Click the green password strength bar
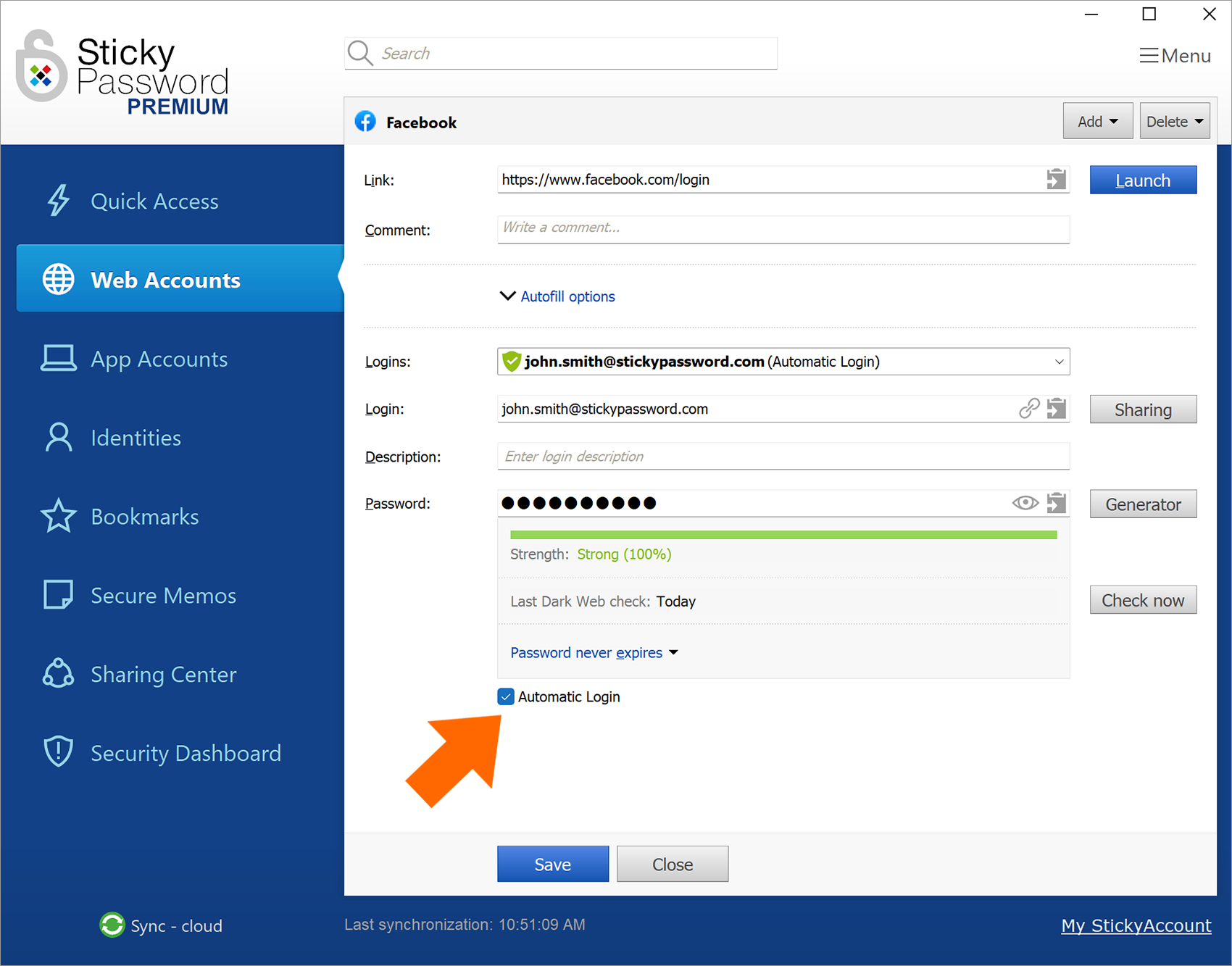 click(783, 535)
